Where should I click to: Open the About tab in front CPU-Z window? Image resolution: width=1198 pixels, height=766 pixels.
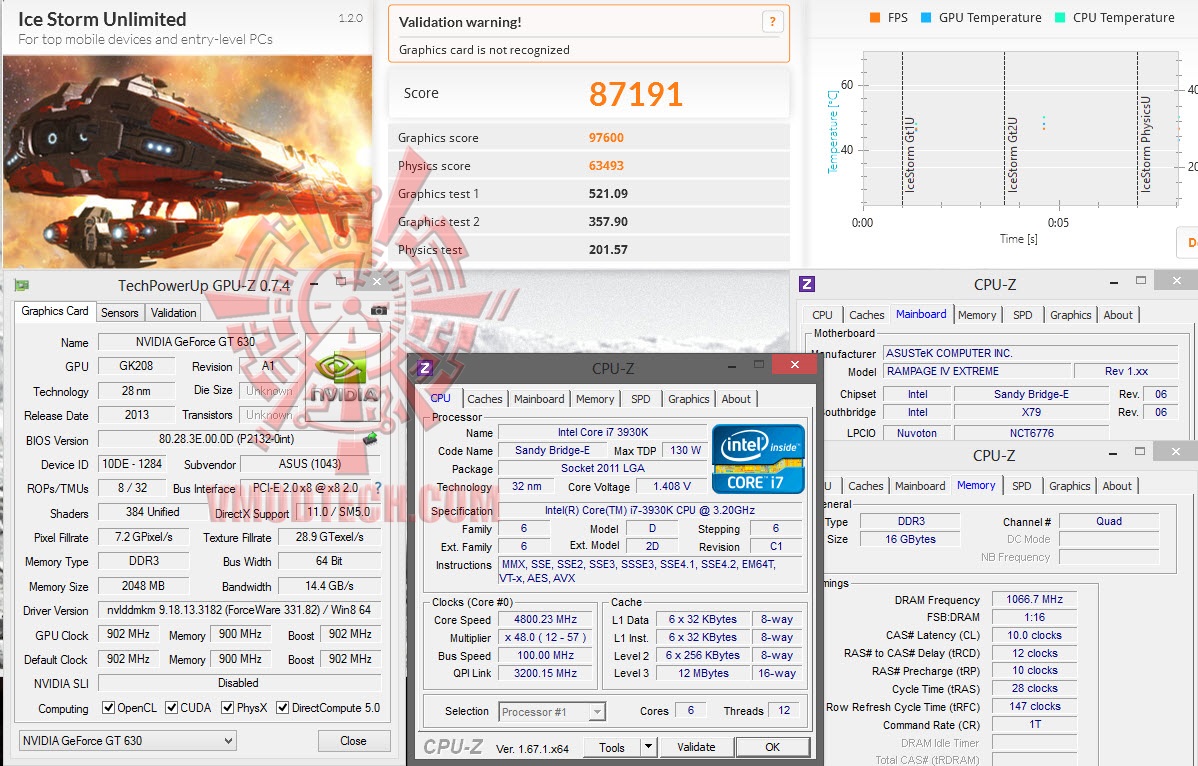tap(737, 399)
